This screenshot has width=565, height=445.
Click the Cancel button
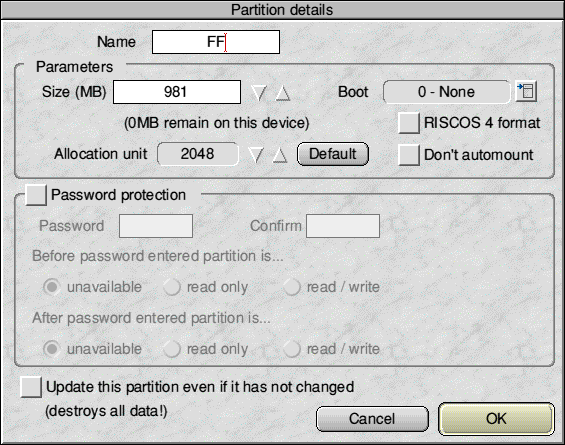[372, 419]
